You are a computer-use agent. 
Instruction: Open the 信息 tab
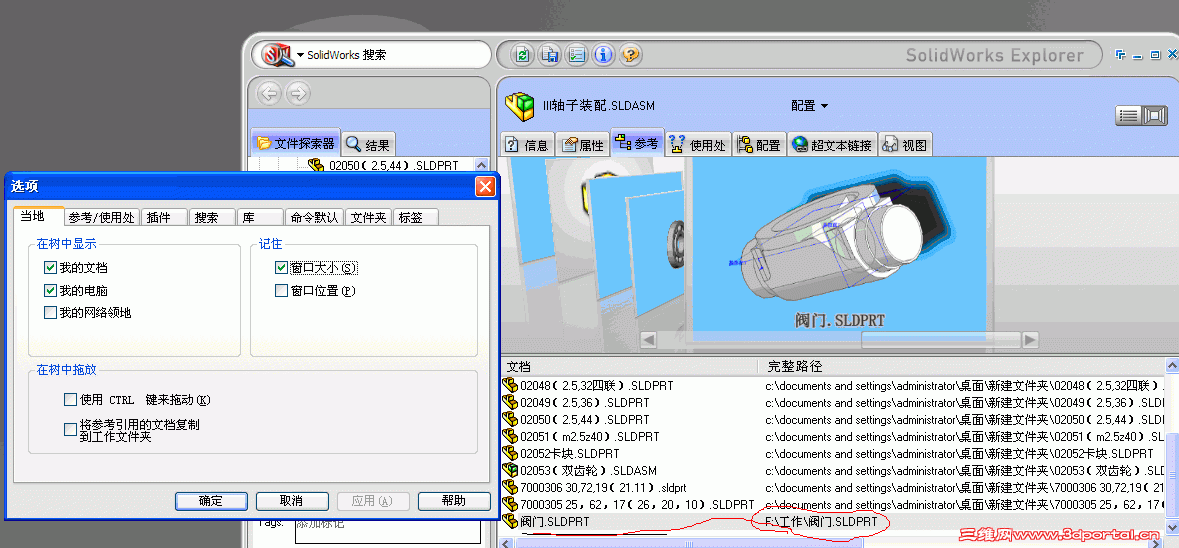(528, 144)
